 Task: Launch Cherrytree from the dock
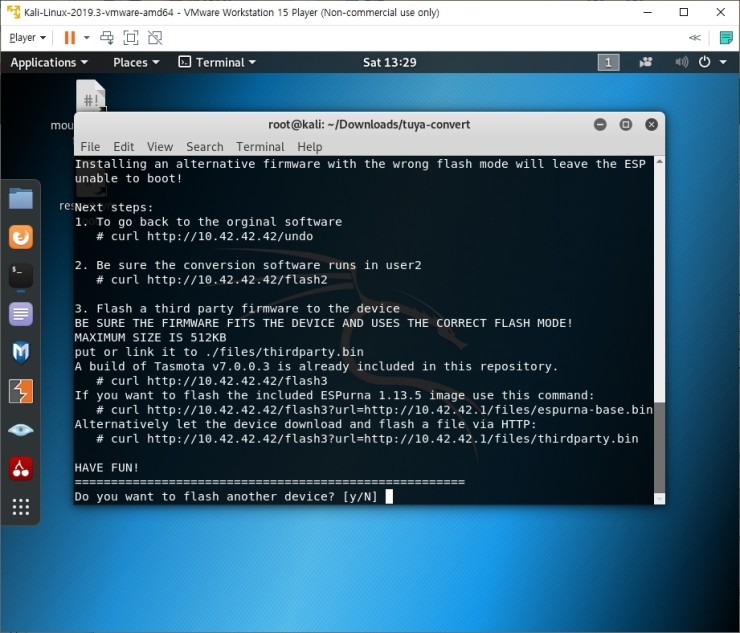click(21, 468)
